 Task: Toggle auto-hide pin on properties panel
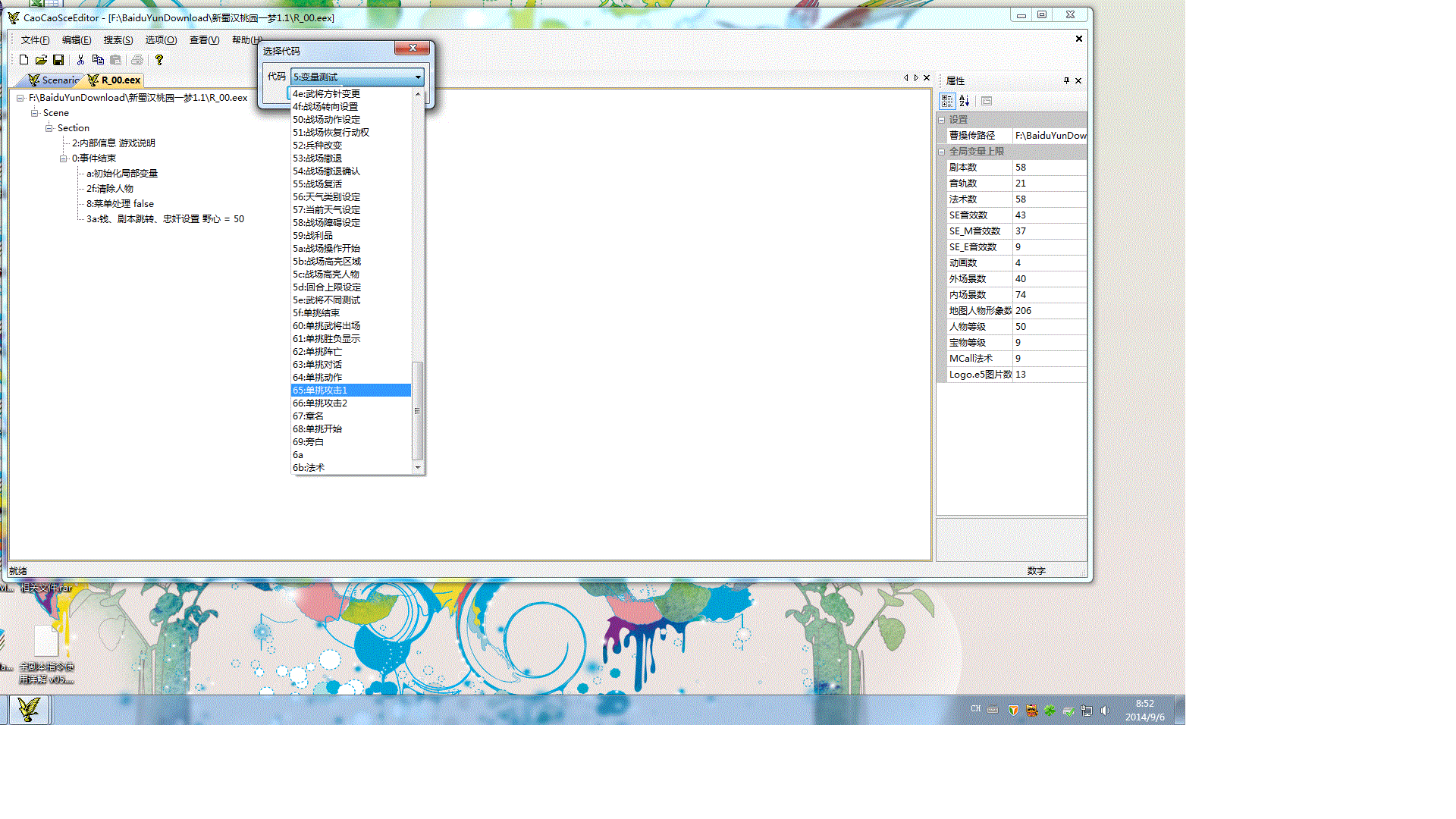pyautogui.click(x=1066, y=80)
